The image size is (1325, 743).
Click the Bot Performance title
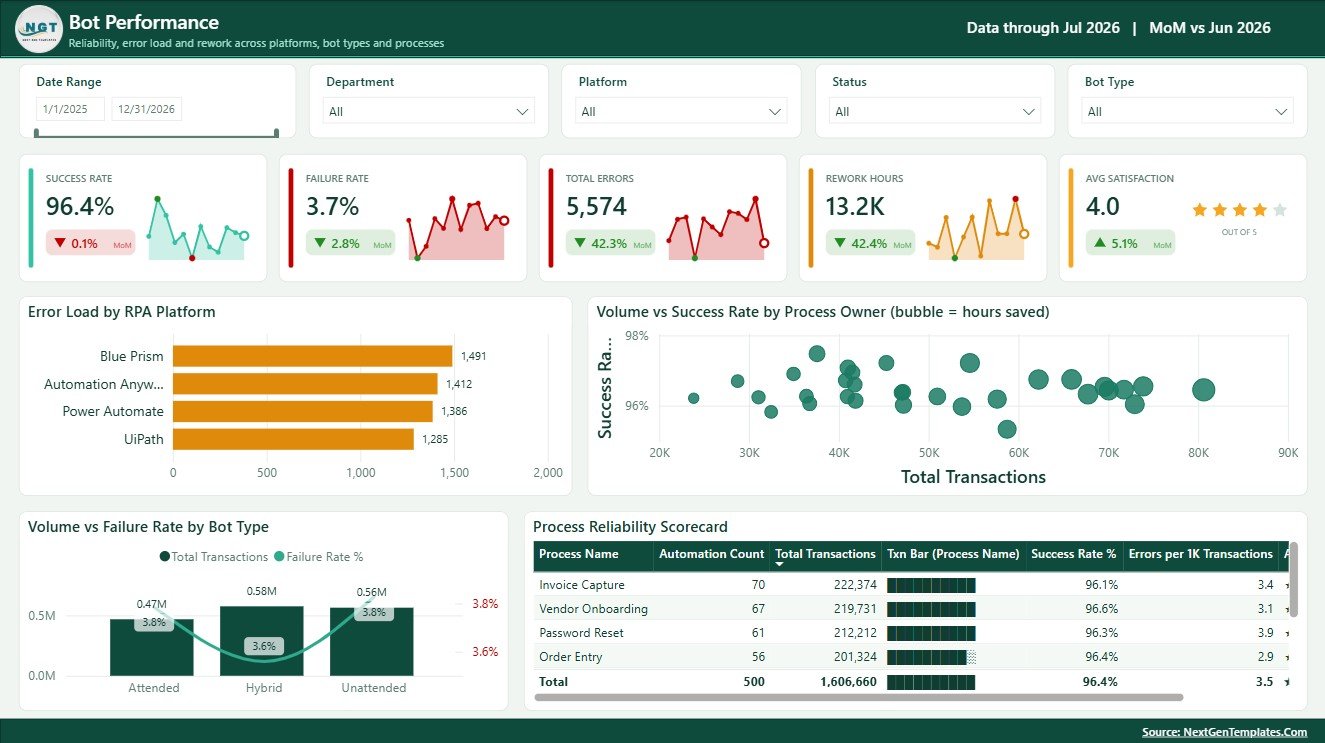[144, 22]
